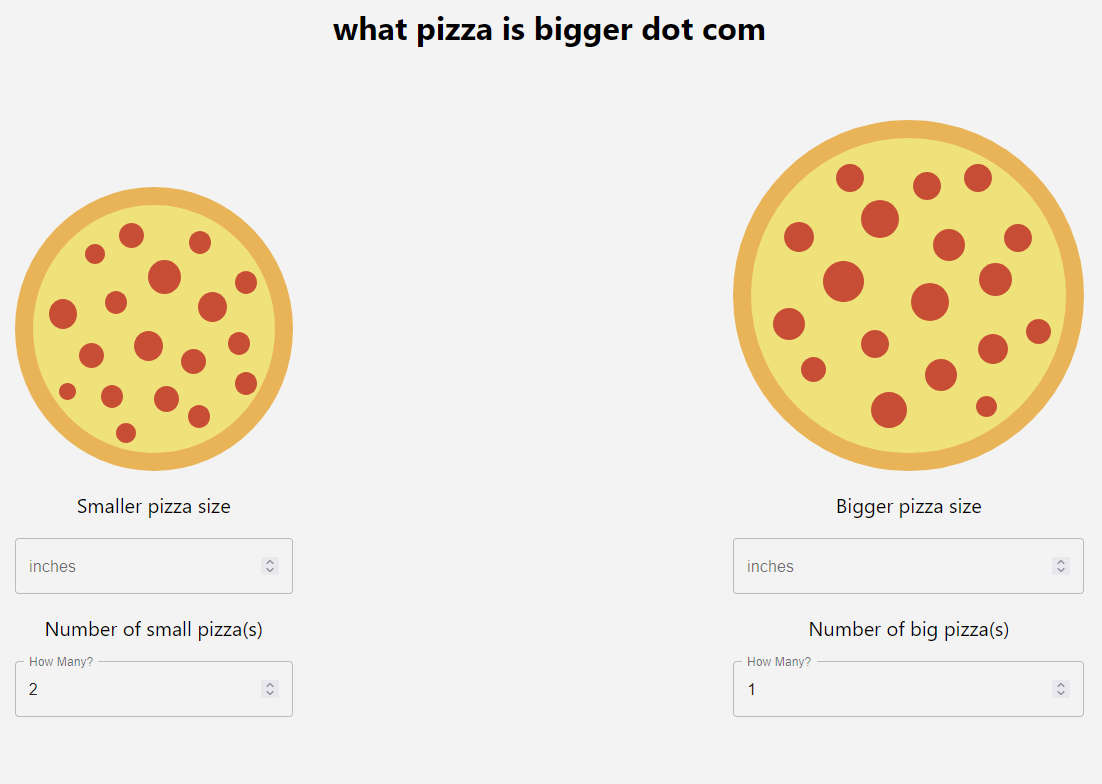Click the 'Number of big pizza(s)' label

(909, 629)
